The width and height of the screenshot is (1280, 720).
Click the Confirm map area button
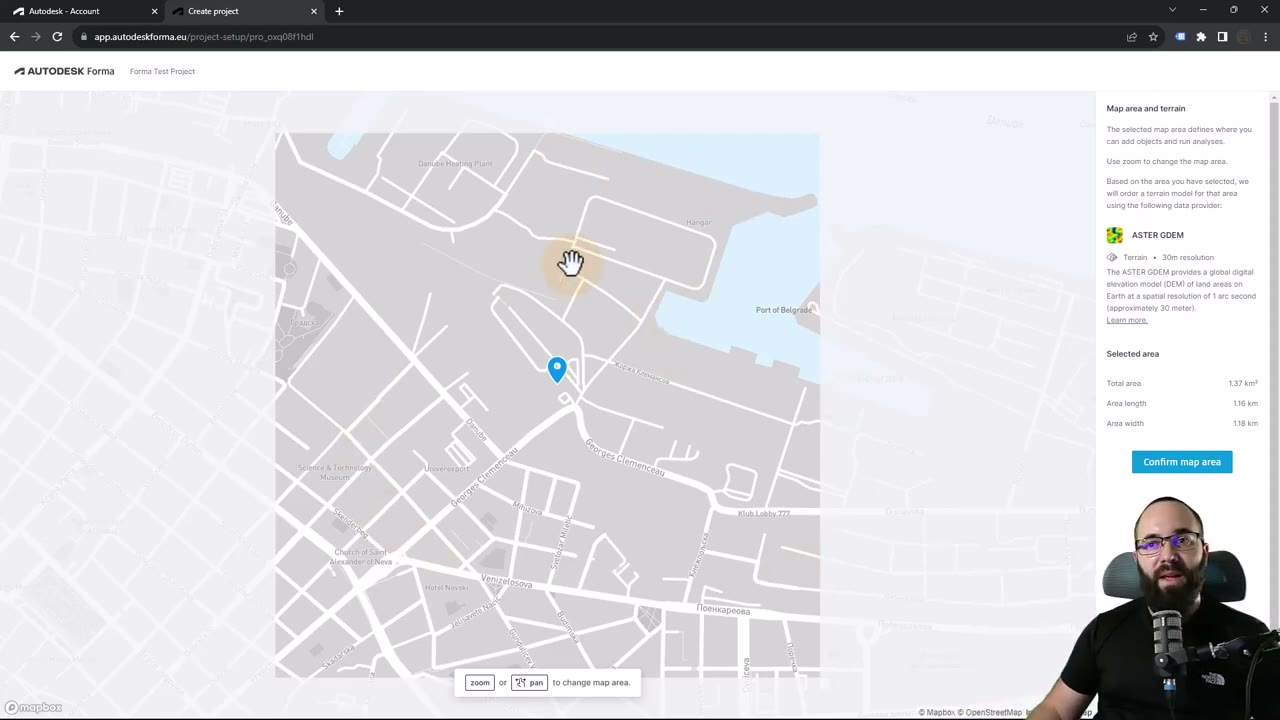click(1182, 462)
